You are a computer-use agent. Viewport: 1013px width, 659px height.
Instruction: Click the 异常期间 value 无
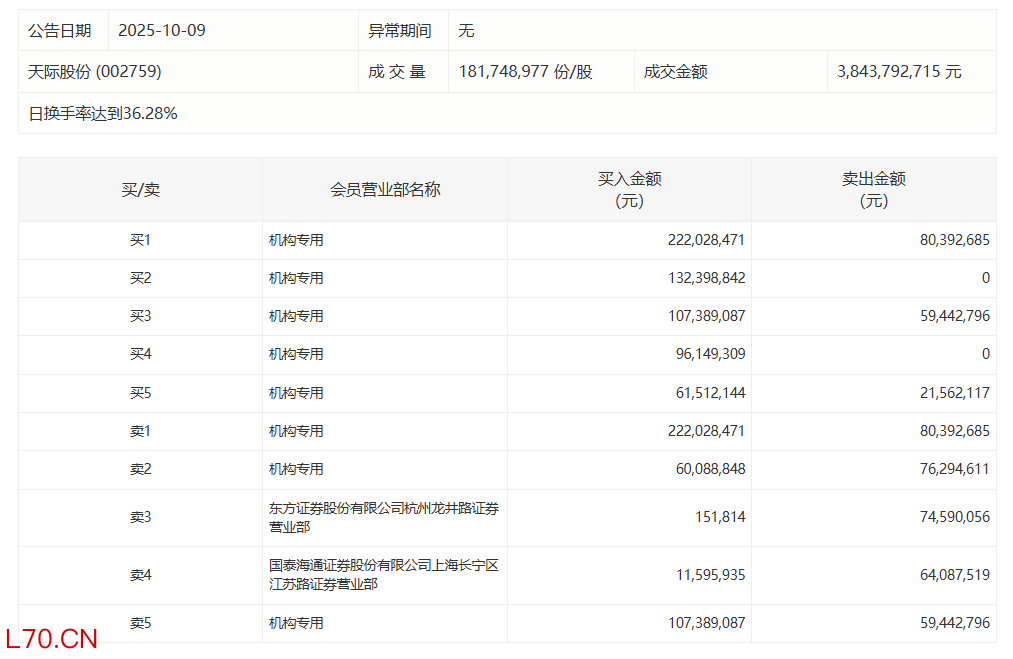tap(466, 30)
